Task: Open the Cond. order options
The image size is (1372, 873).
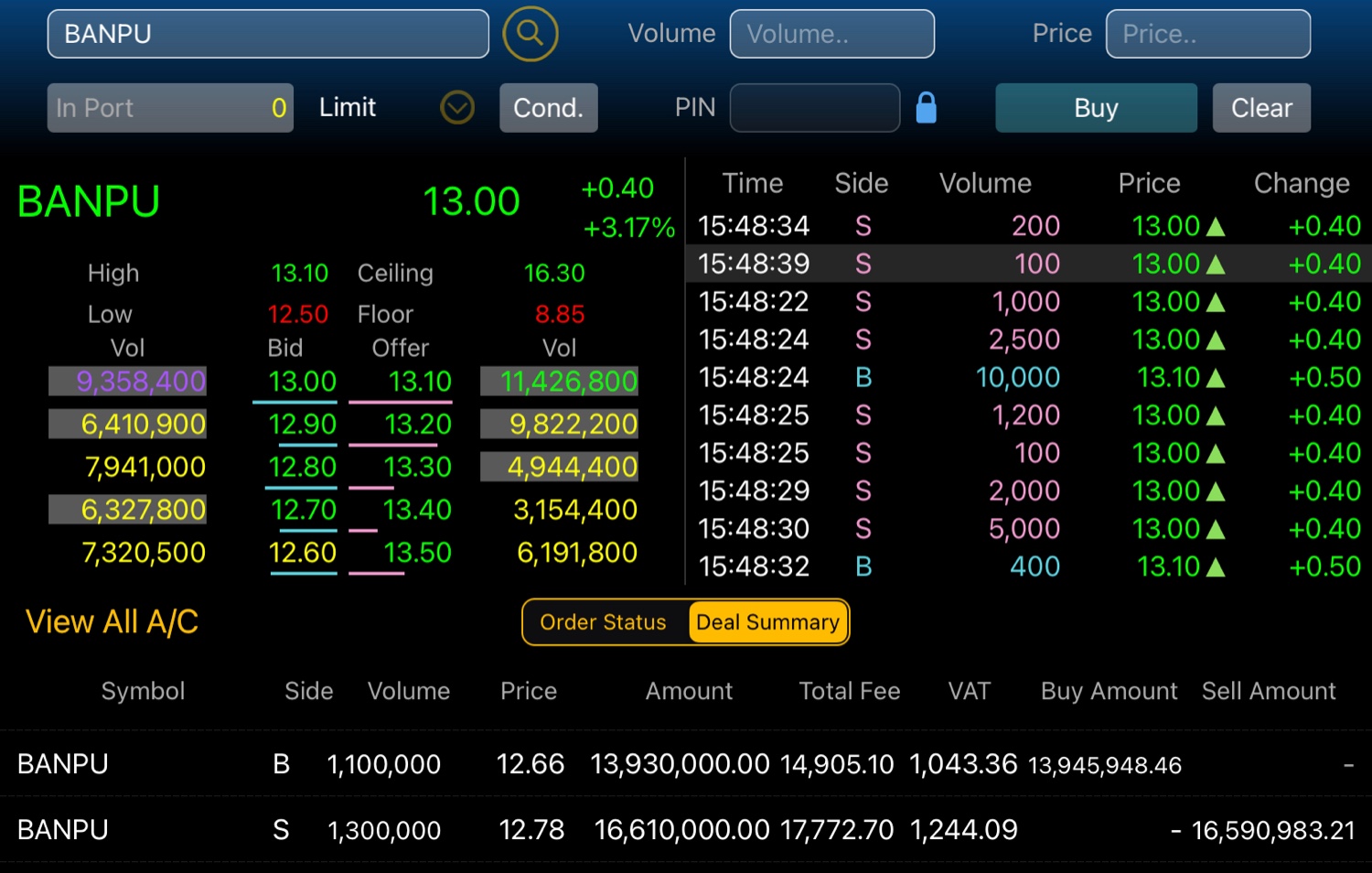Action: pyautogui.click(x=549, y=108)
